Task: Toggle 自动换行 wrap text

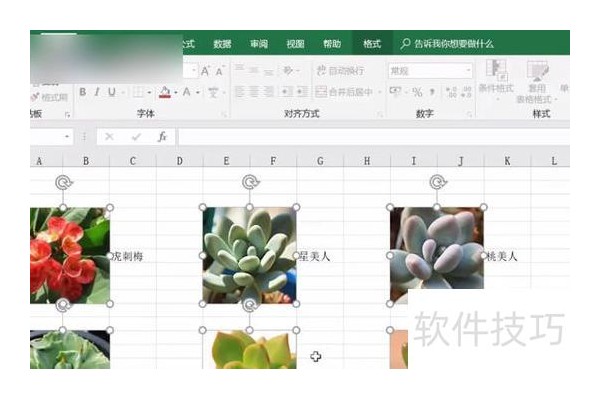Action: click(341, 70)
